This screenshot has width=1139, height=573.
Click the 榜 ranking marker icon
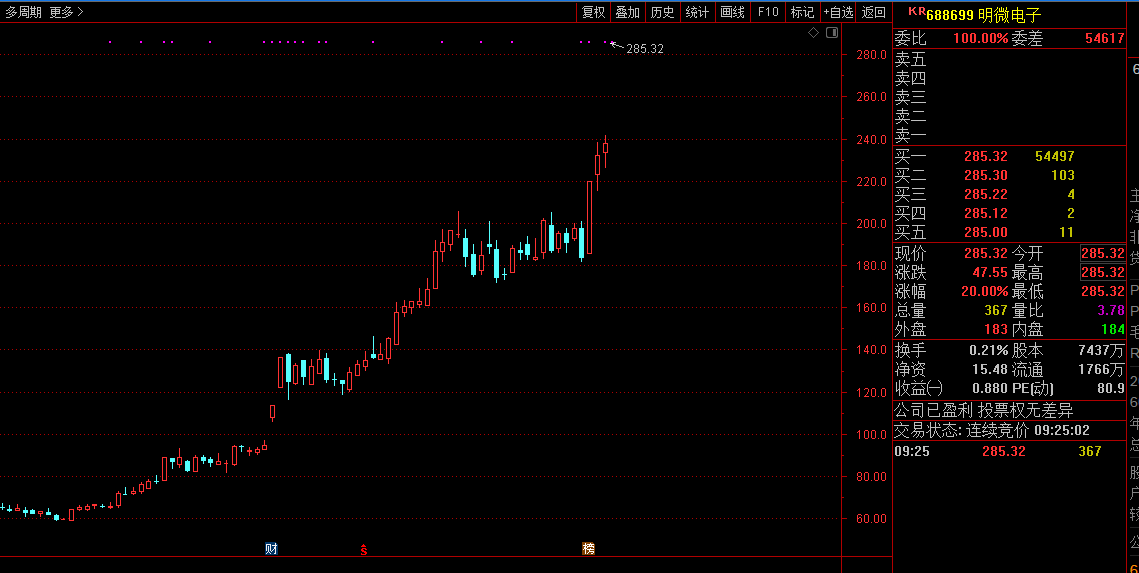pos(588,548)
